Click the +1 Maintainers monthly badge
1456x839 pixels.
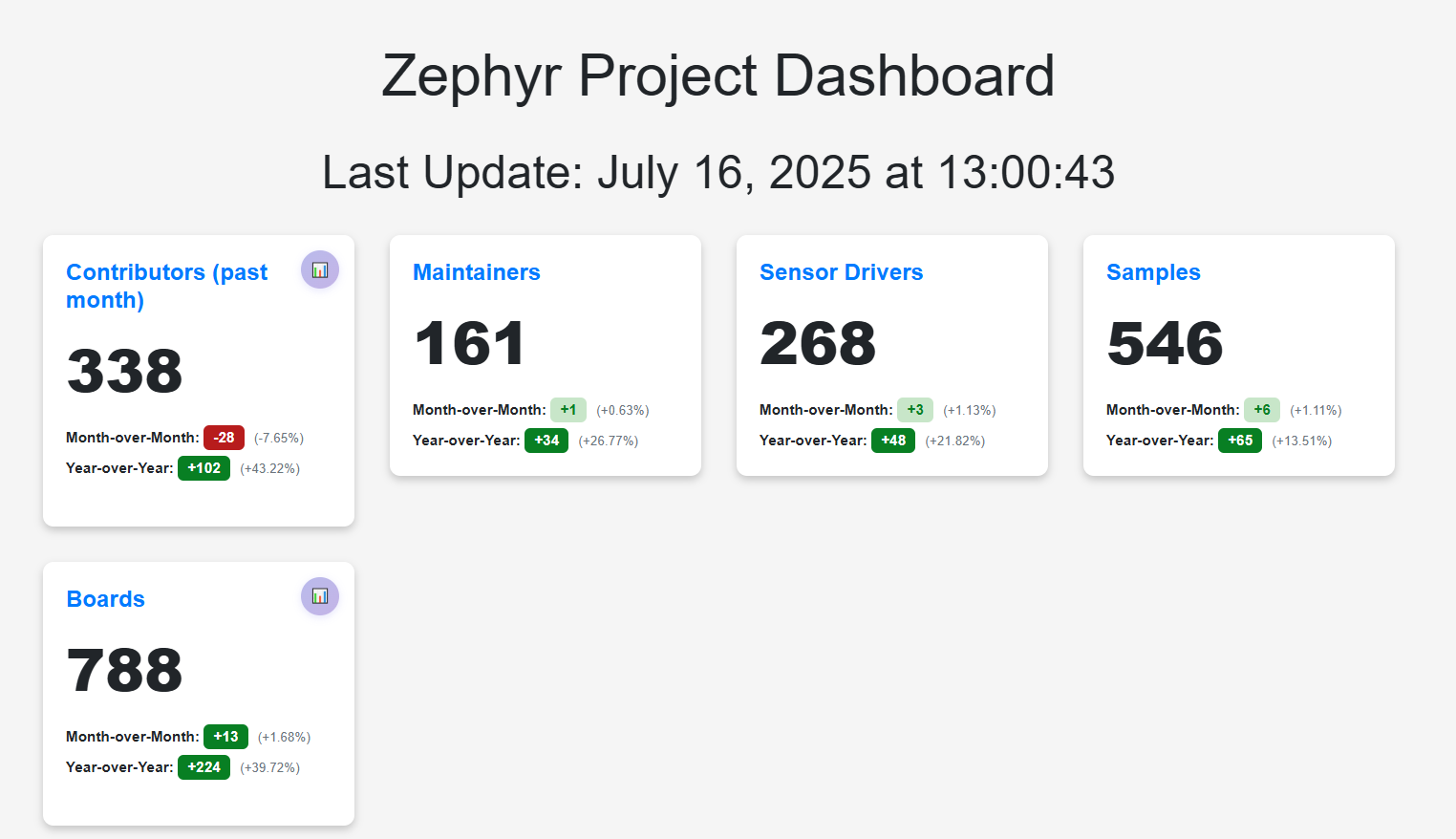click(x=568, y=410)
